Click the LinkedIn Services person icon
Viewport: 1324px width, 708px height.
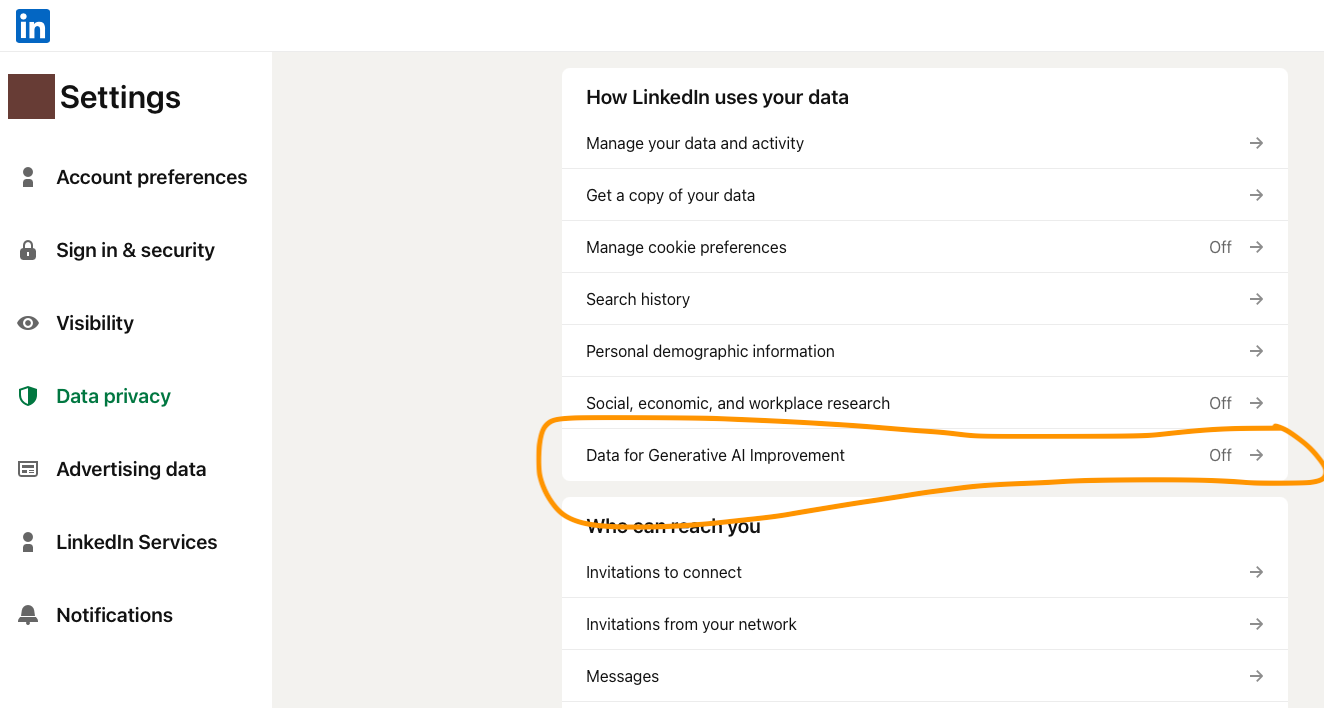[x=28, y=542]
